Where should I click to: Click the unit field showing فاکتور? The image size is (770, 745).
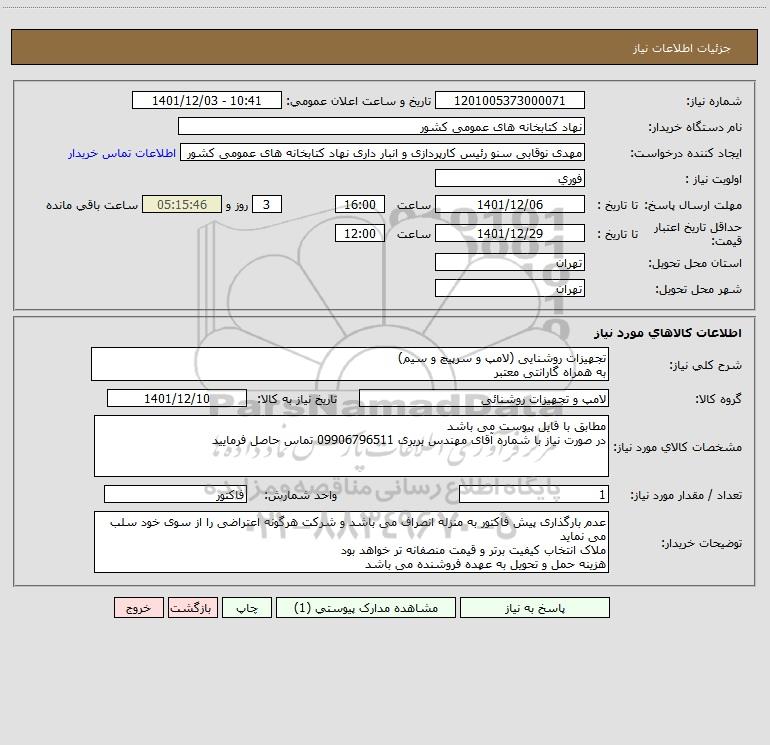click(x=175, y=494)
